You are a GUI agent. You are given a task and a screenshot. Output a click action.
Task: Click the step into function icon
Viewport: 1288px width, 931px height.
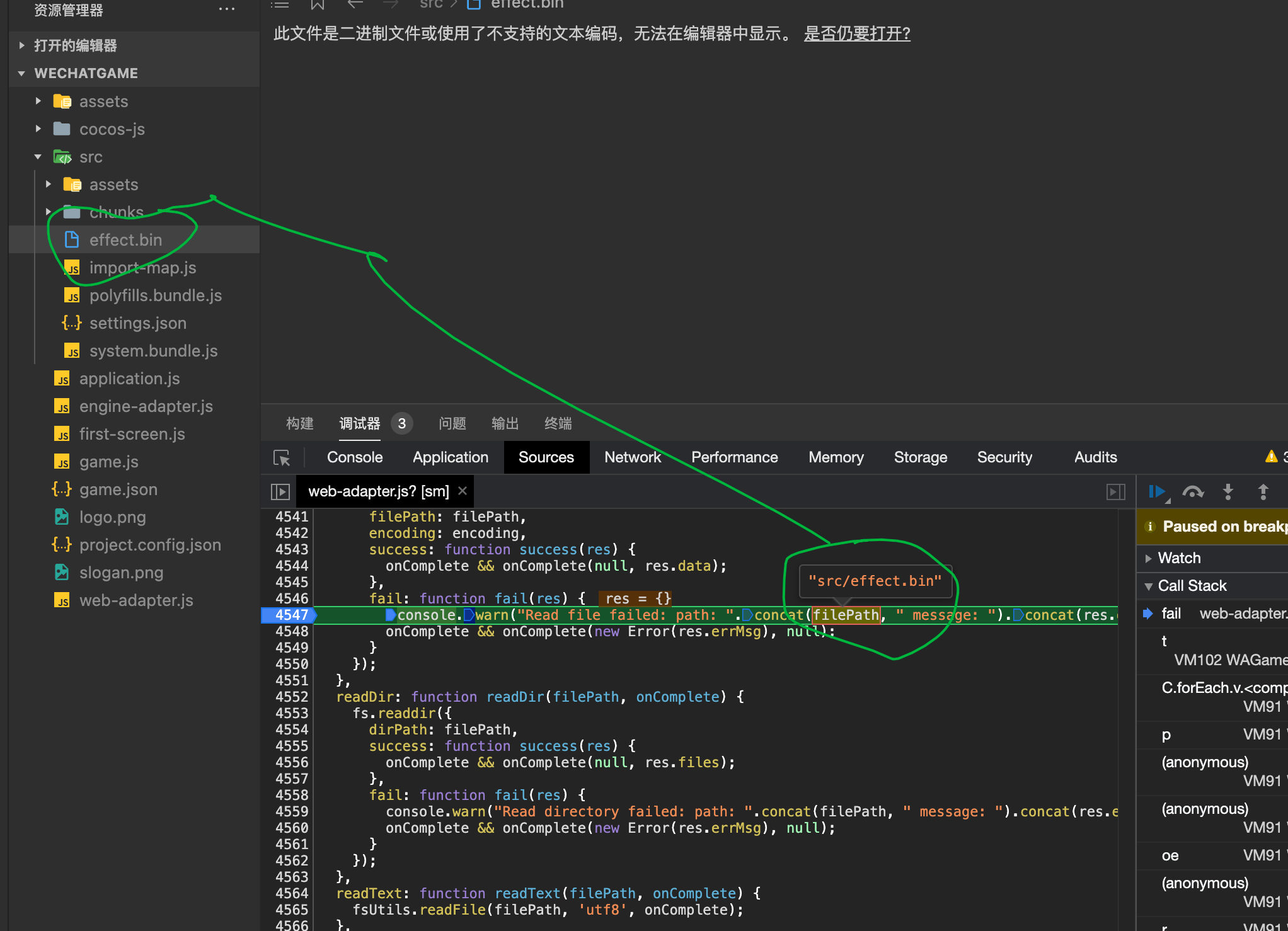(x=1228, y=492)
